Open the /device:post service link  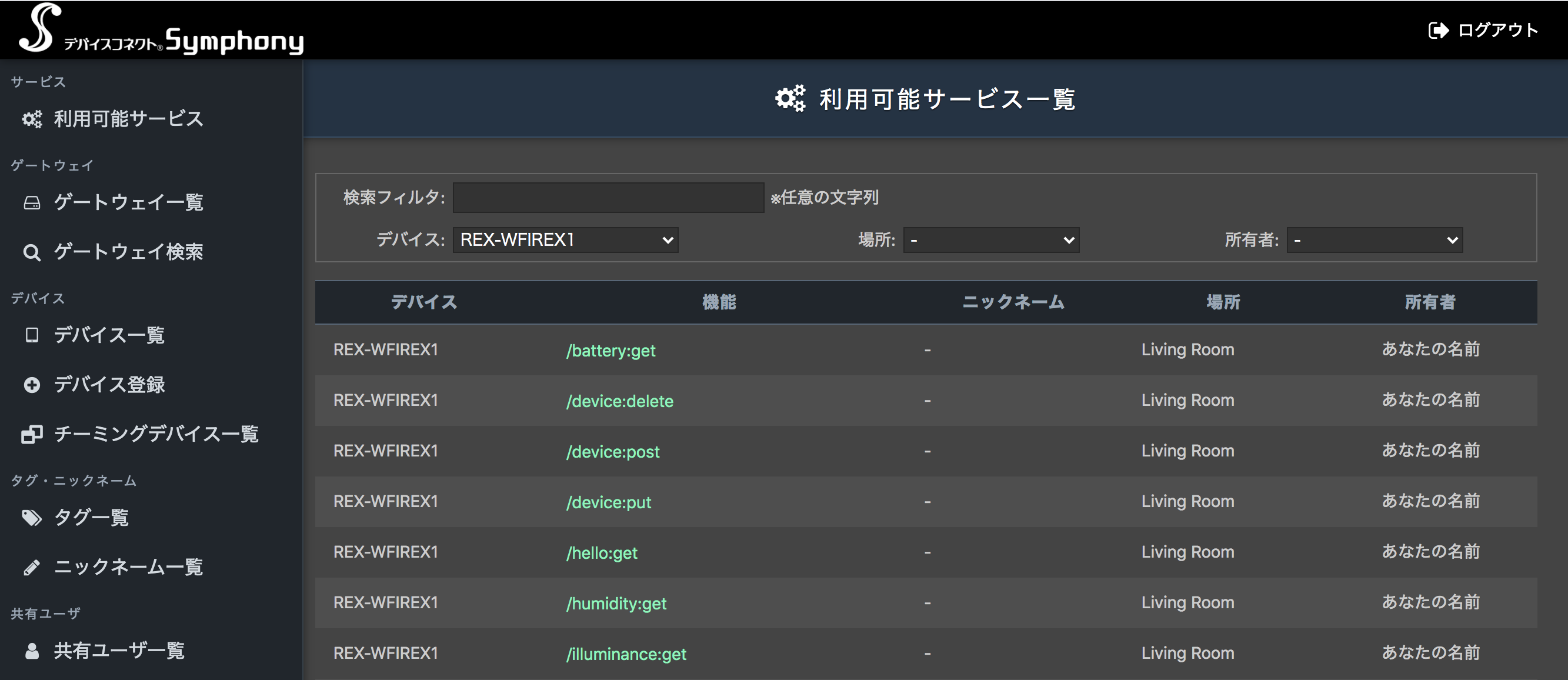tap(612, 452)
